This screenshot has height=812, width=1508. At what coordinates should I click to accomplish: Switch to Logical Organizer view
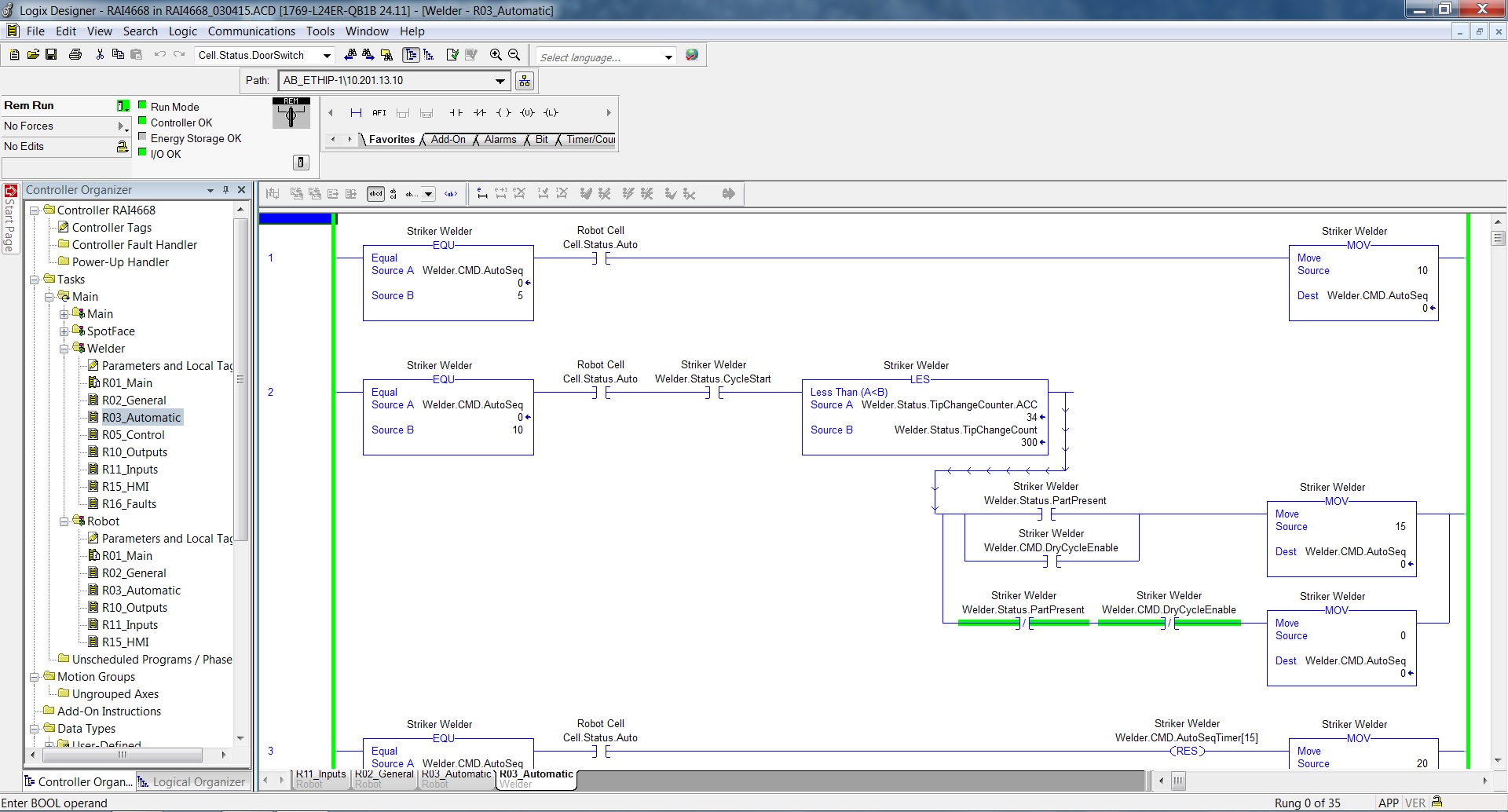(x=192, y=782)
